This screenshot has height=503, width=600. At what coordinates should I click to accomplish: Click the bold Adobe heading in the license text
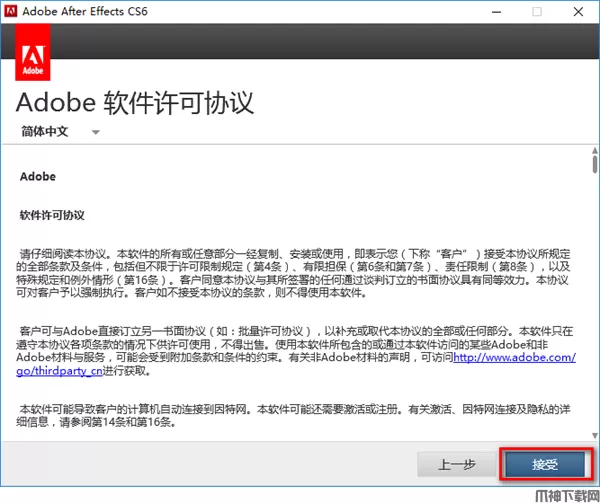pos(38,177)
